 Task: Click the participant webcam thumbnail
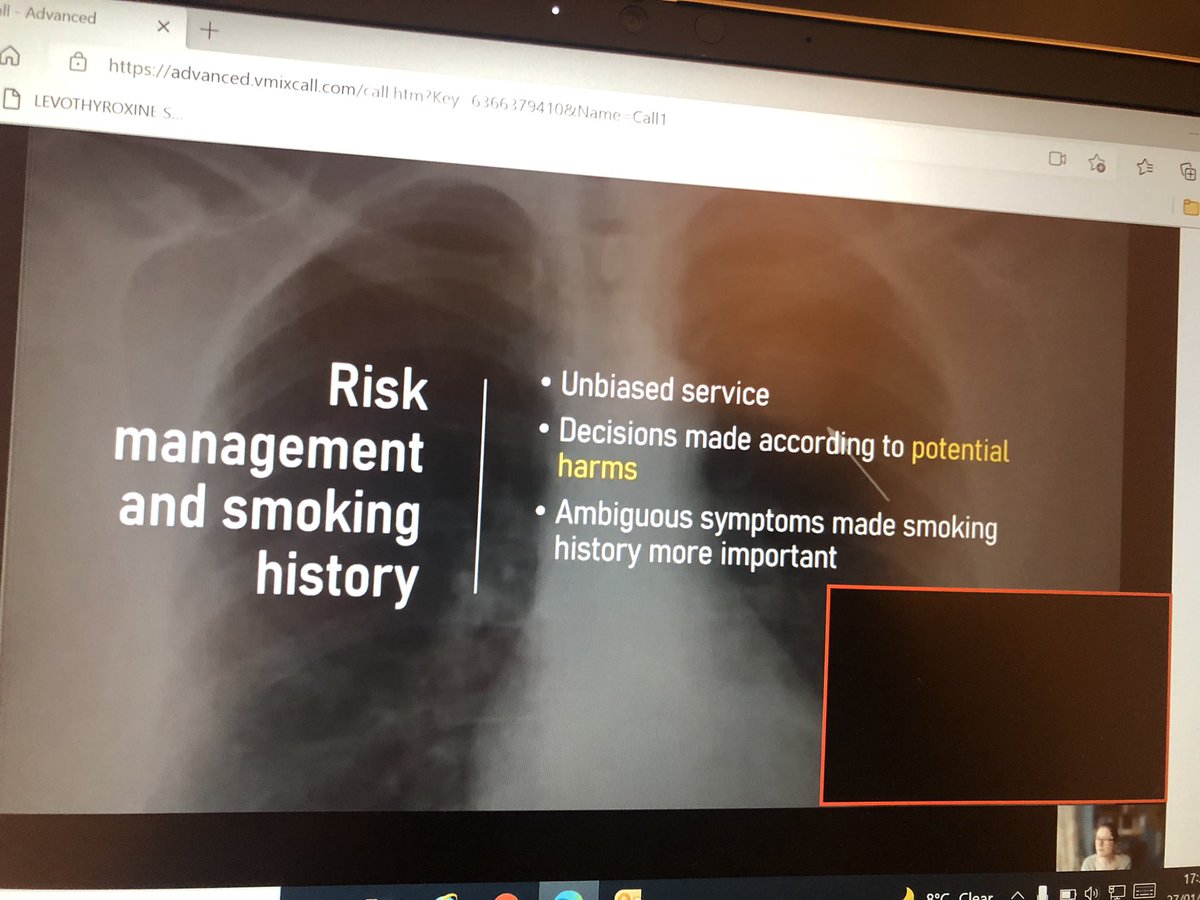(1108, 837)
